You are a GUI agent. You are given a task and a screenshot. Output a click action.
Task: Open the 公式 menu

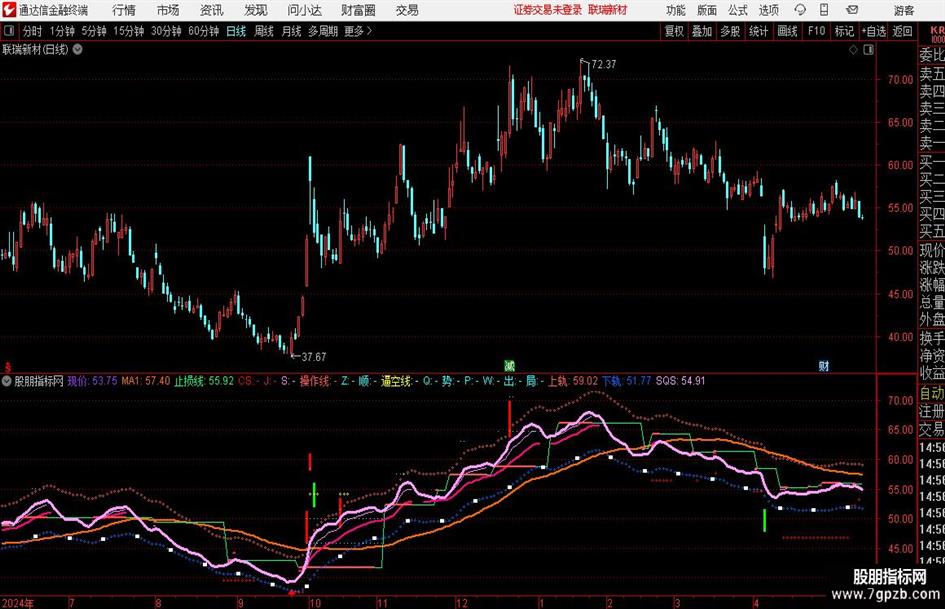737,10
